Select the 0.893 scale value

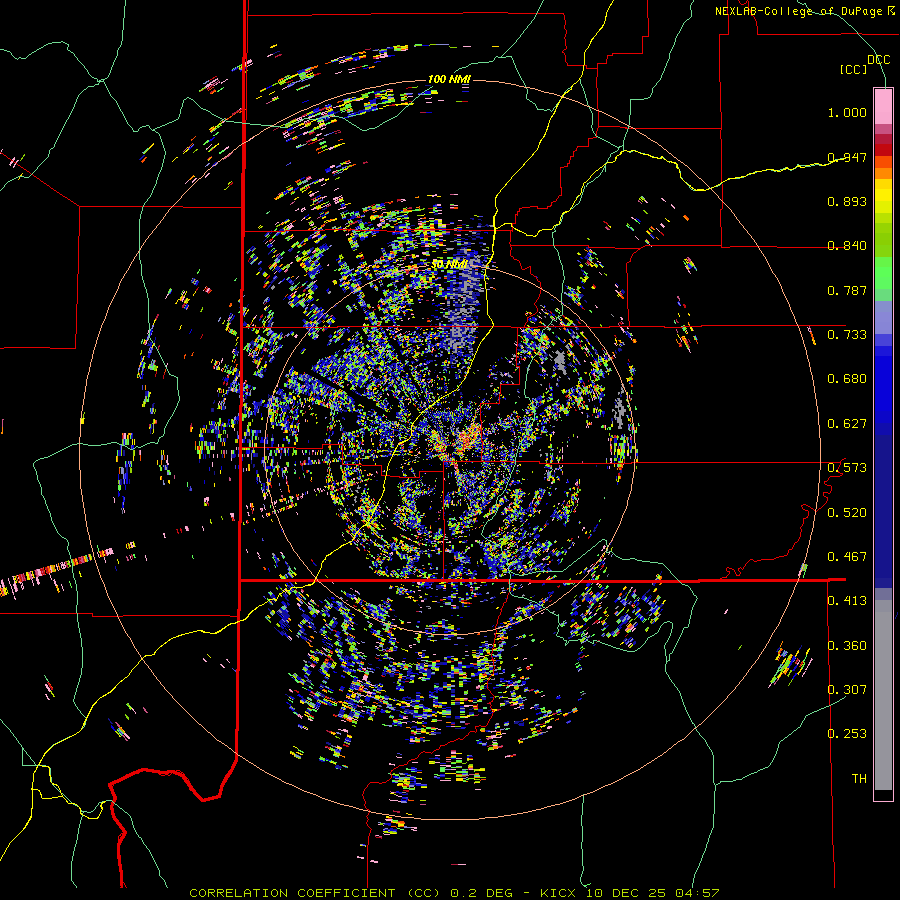pyautogui.click(x=847, y=201)
